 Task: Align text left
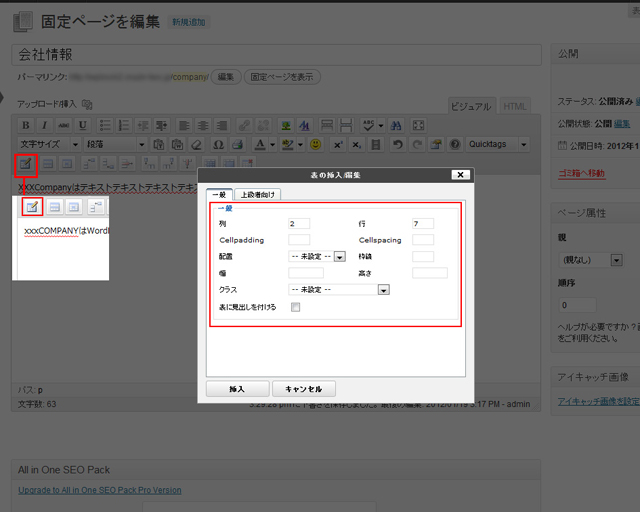[184, 125]
